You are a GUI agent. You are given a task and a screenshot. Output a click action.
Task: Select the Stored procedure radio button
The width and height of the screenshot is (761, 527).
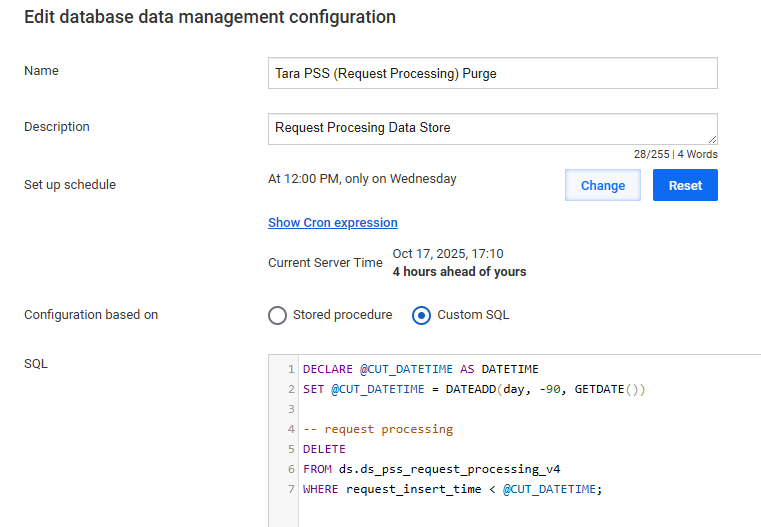pos(277,315)
